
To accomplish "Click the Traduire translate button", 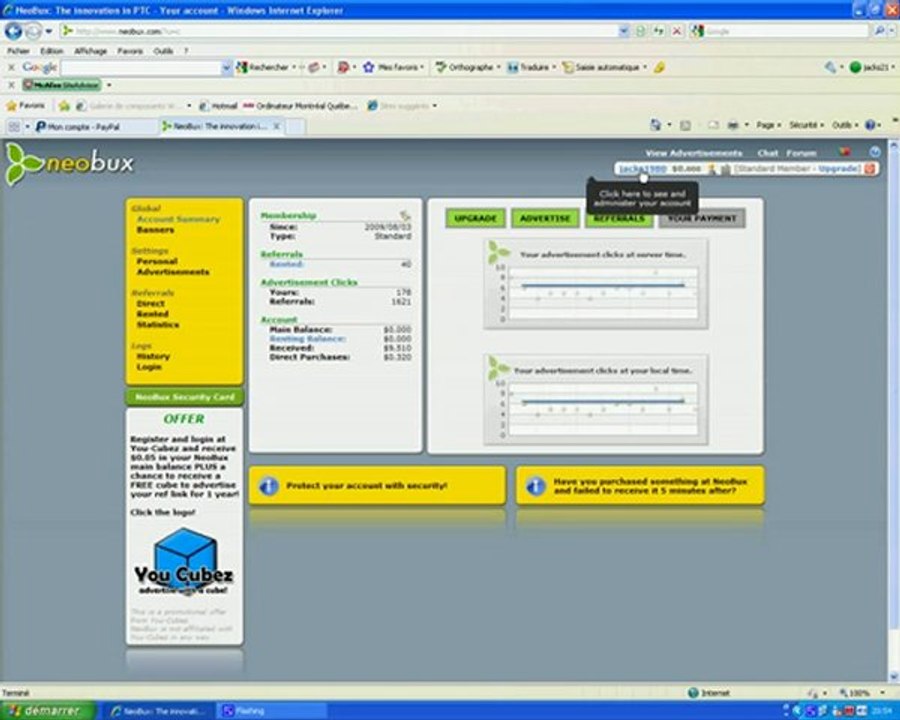I will 530,67.
